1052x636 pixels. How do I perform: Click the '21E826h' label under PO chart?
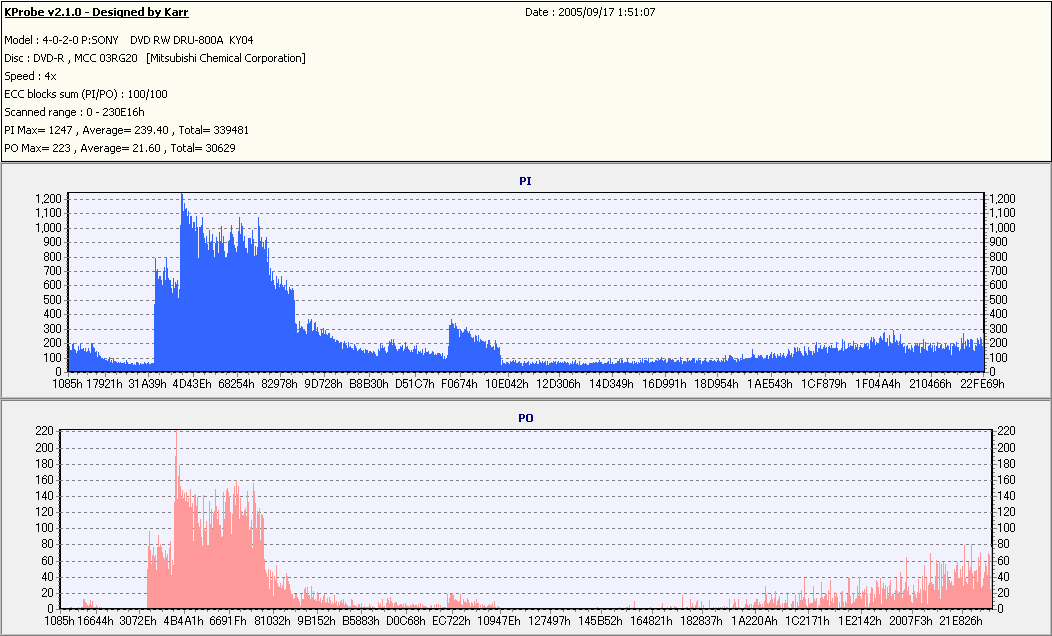tap(961, 621)
